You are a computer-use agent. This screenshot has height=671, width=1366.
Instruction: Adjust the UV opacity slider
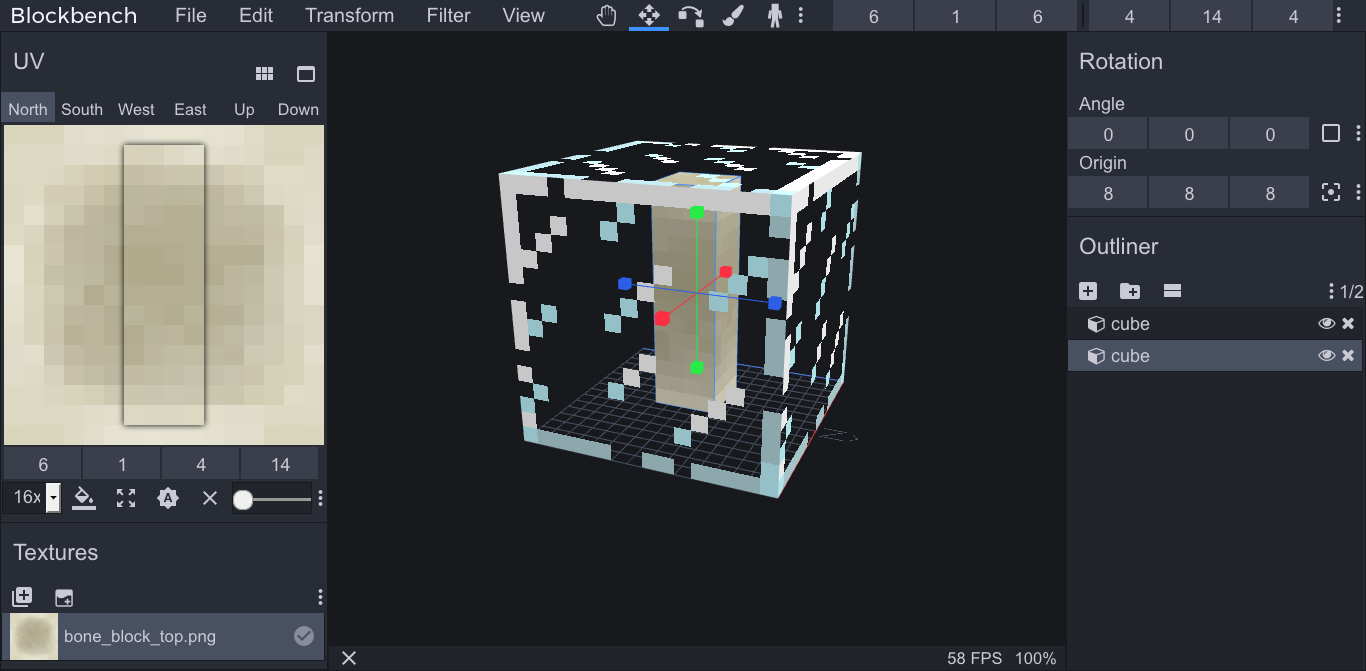(x=272, y=497)
